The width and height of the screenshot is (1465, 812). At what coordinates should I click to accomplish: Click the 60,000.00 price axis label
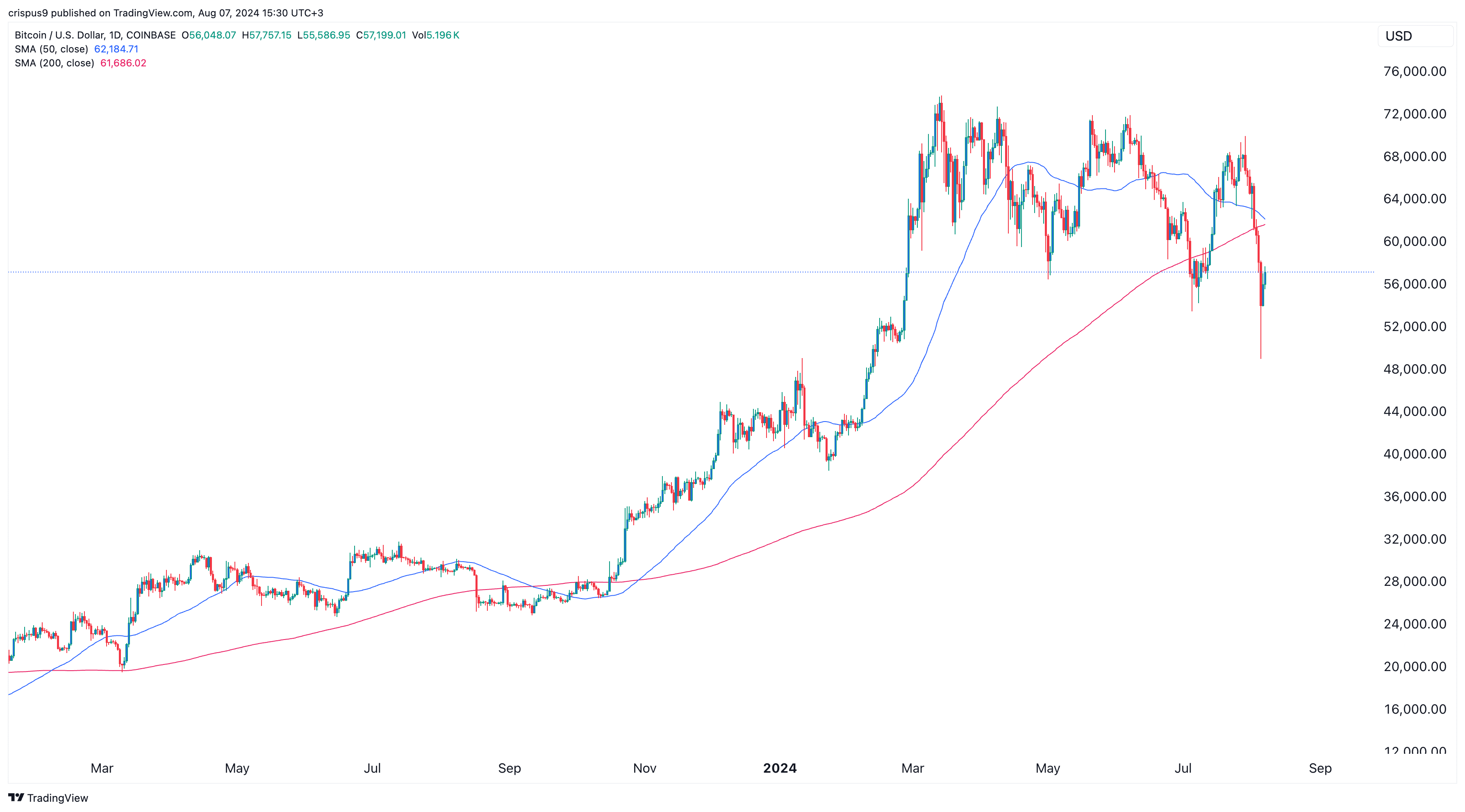1415,241
